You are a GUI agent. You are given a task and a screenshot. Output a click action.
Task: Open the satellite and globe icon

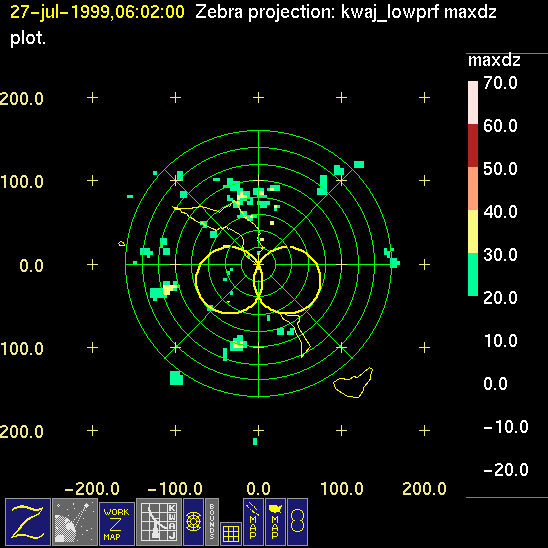(x=75, y=522)
